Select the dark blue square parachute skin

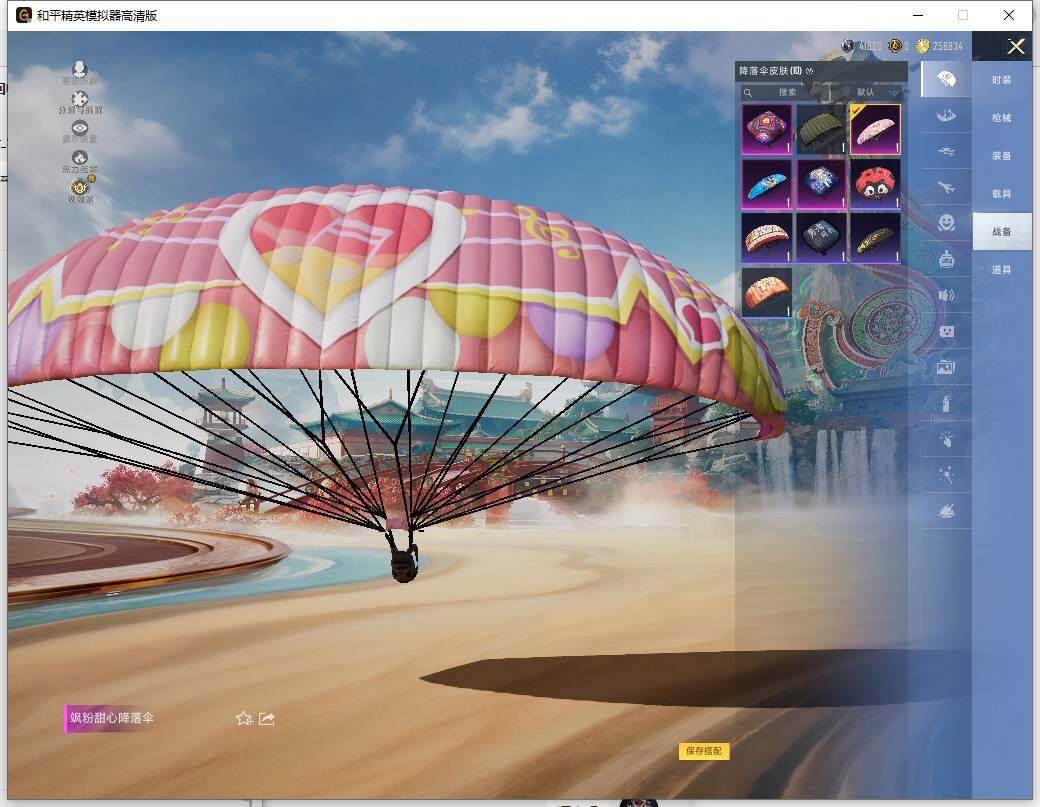[821, 238]
